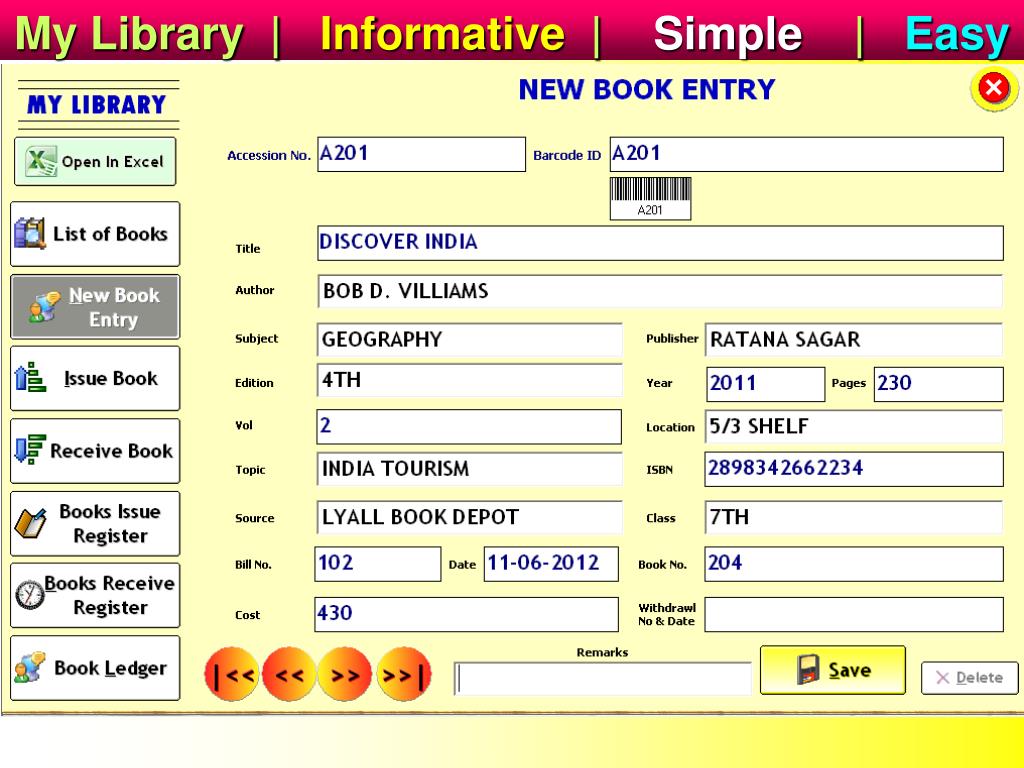
Task: Focus the Edition field 4TH
Action: (470, 381)
